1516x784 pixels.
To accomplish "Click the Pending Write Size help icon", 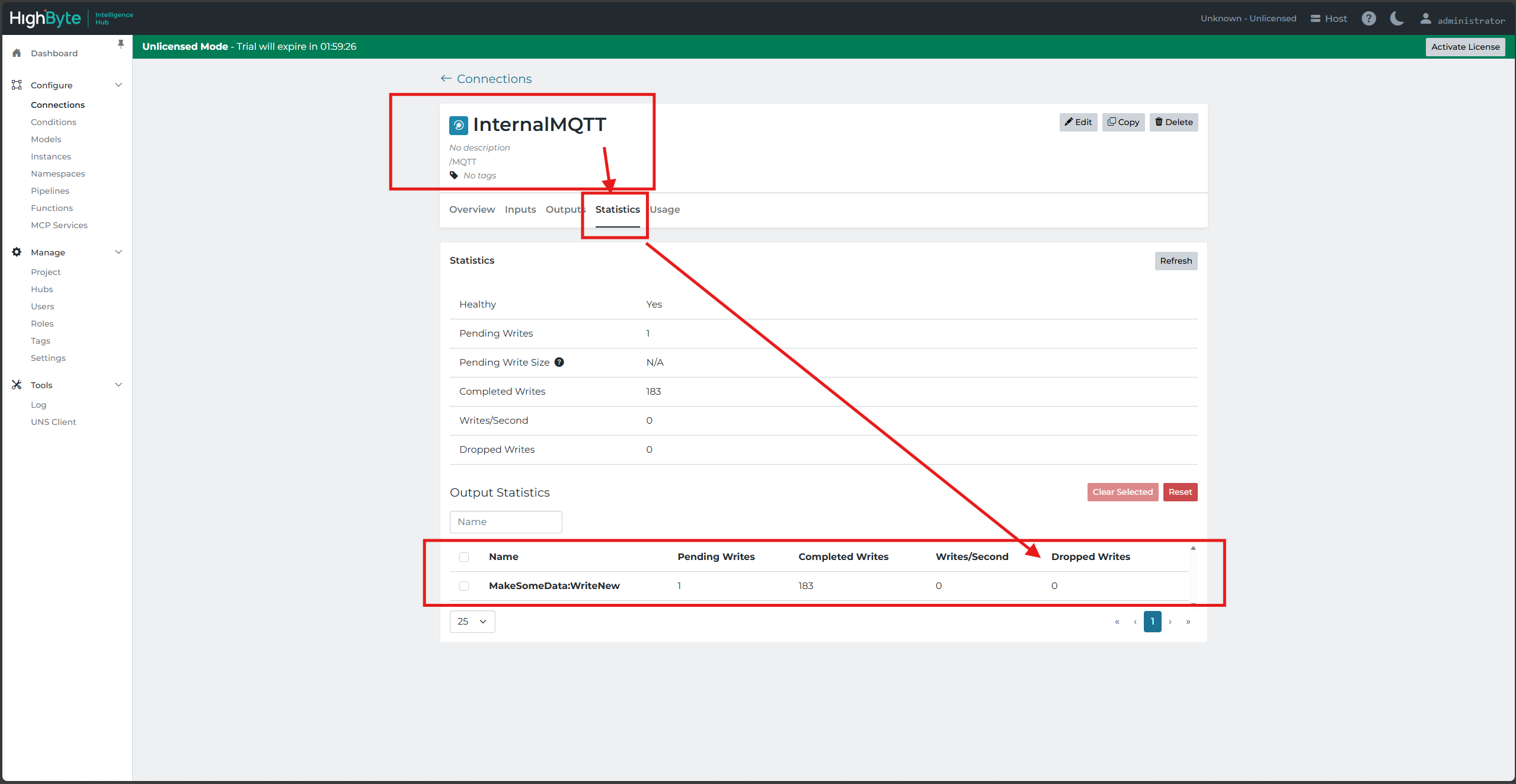I will tap(559, 362).
